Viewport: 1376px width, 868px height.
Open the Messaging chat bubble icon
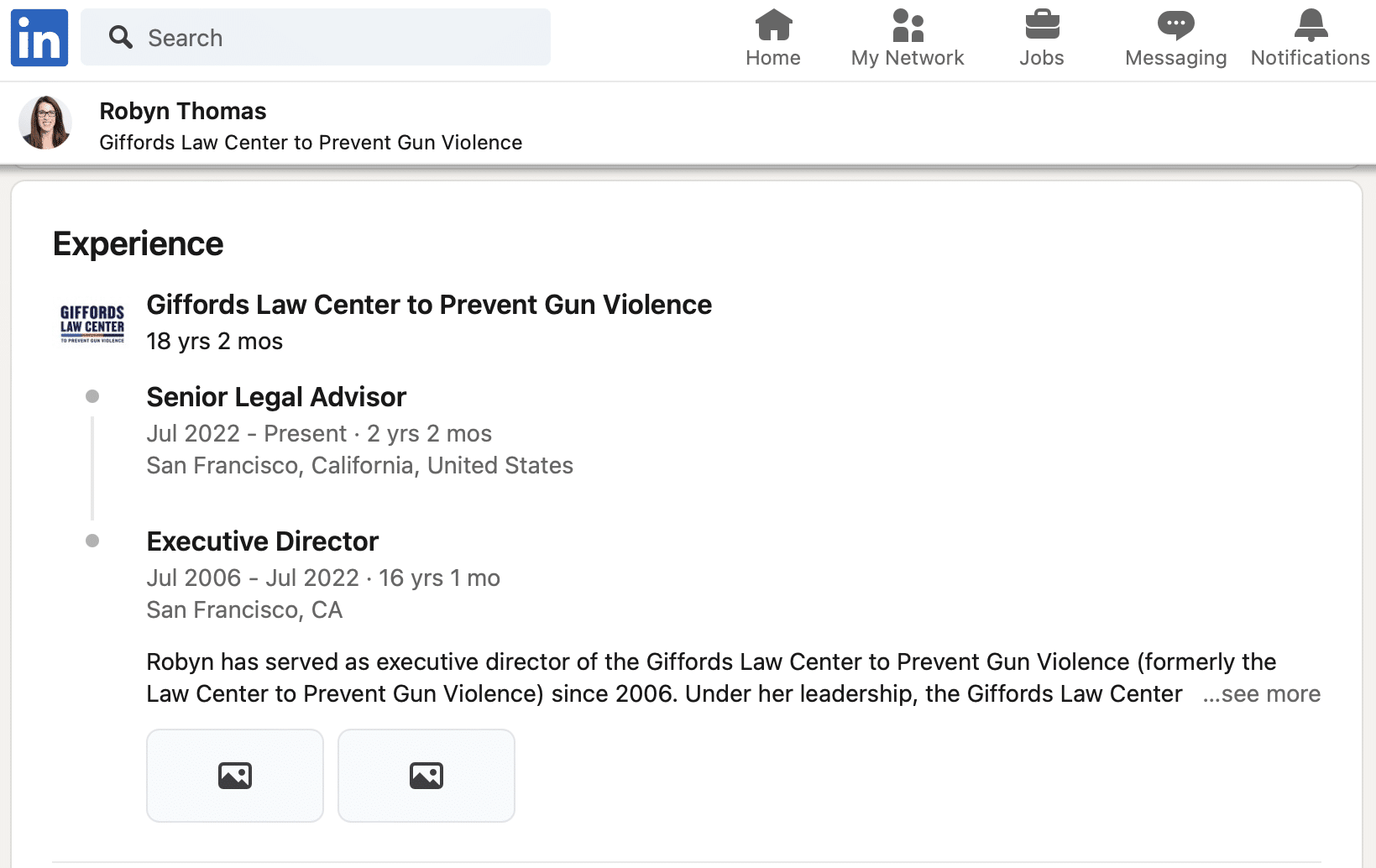[x=1175, y=25]
